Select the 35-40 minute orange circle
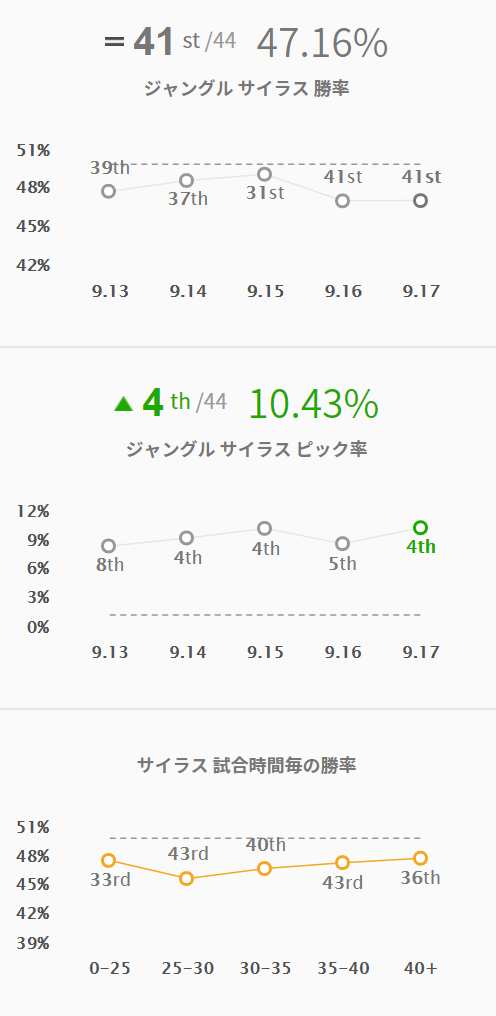The height and width of the screenshot is (1016, 496). coord(342,862)
